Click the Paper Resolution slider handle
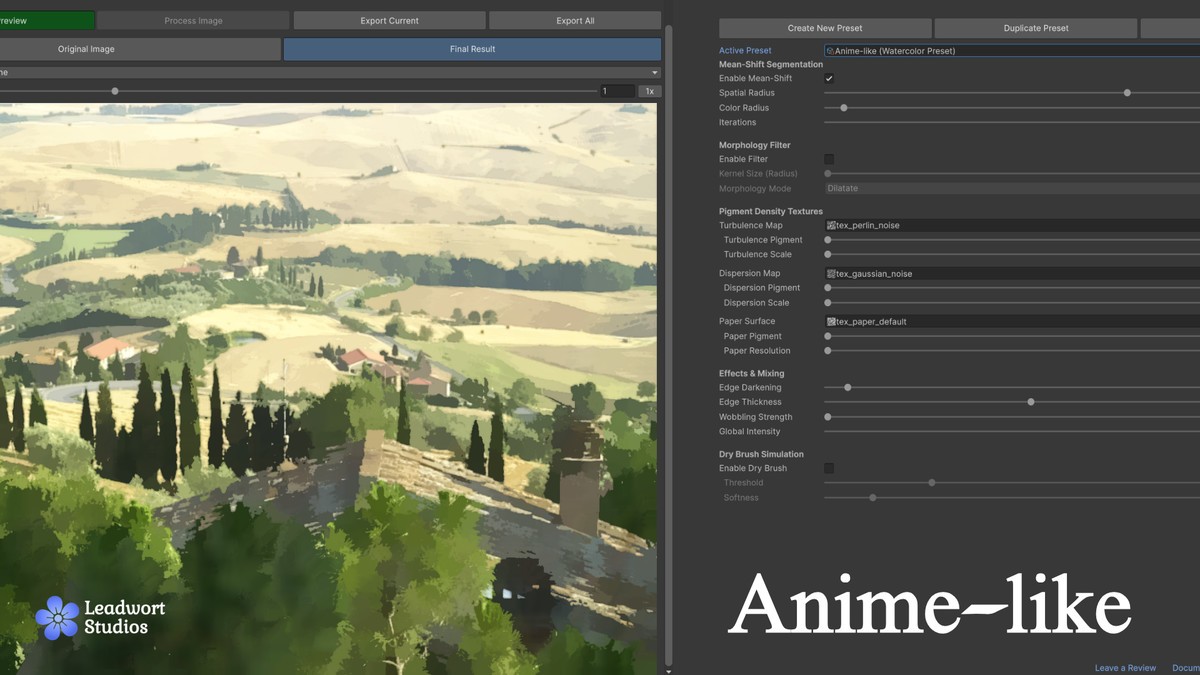The image size is (1200, 675). 828,351
